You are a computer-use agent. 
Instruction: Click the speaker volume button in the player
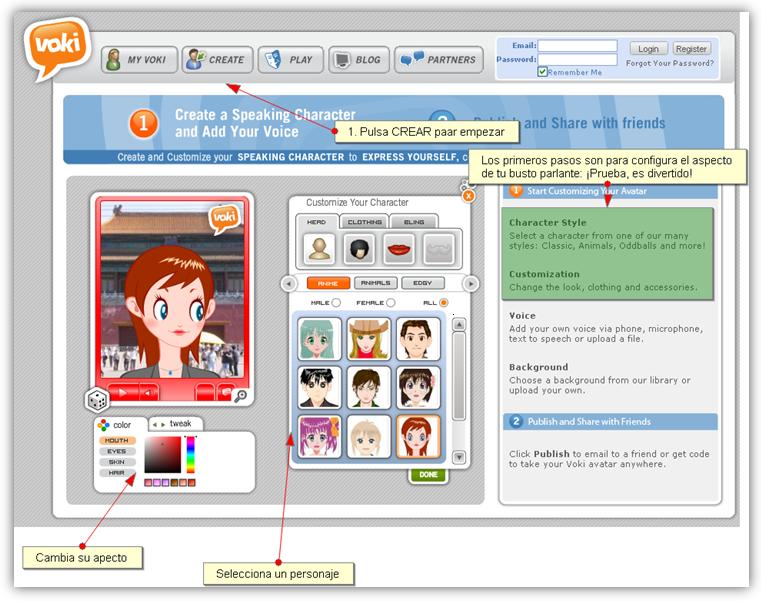tap(149, 392)
